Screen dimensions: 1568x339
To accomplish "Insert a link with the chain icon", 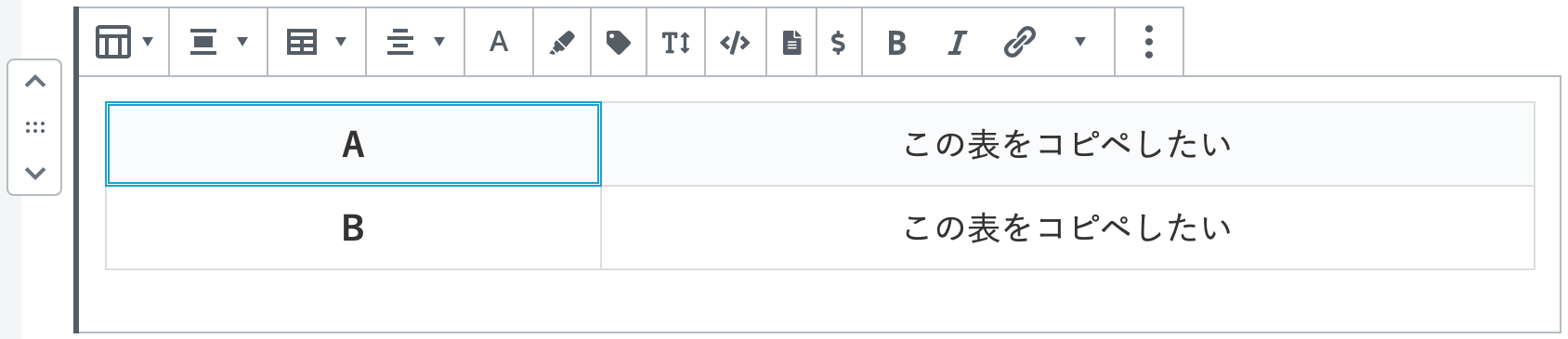I will pos(1019,42).
